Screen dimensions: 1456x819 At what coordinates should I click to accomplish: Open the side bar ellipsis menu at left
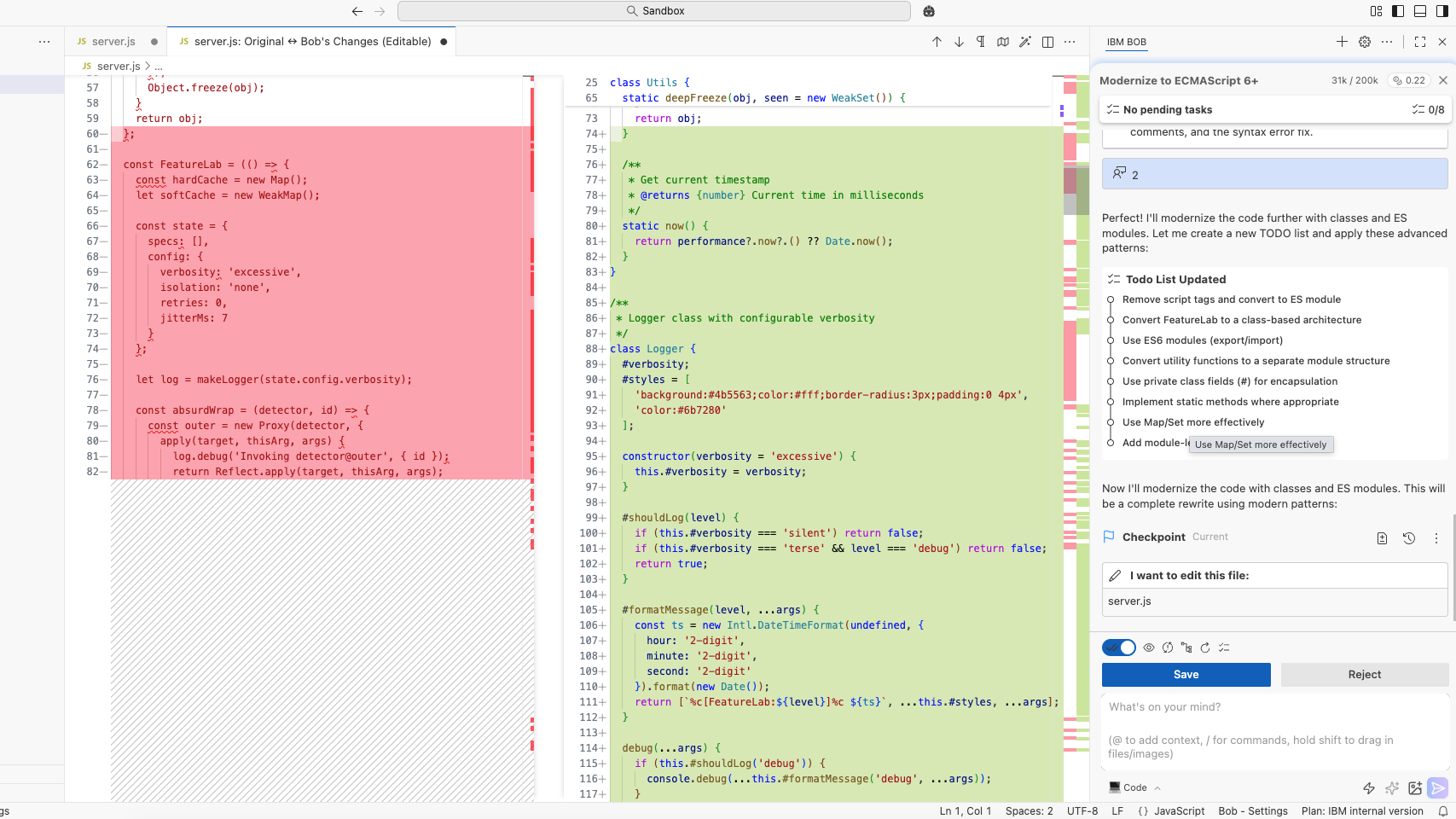click(44, 42)
